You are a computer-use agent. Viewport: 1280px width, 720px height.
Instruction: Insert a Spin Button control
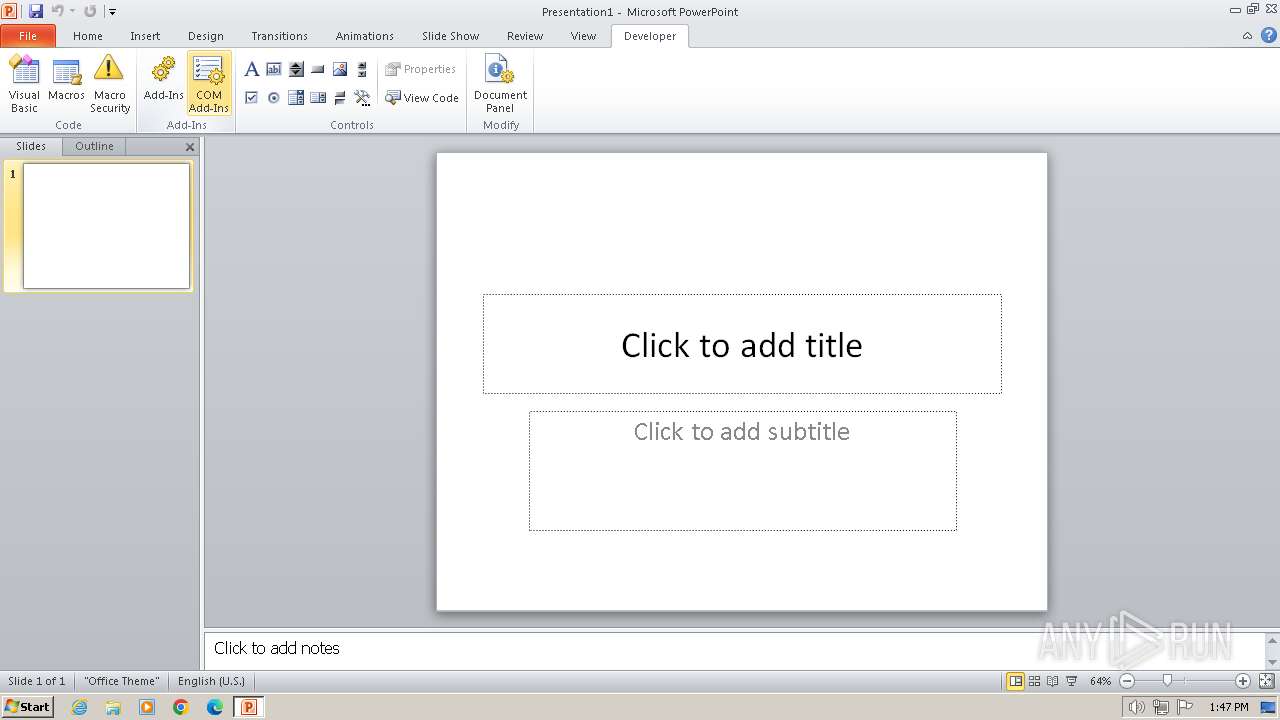296,69
